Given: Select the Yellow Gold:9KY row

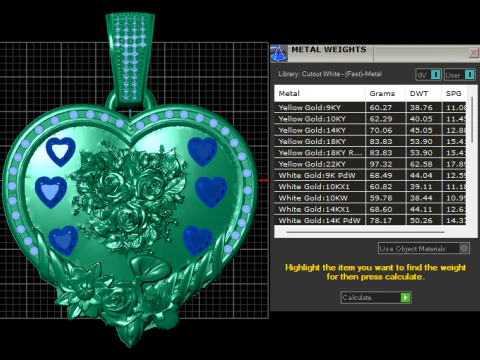Looking at the screenshot, I should pos(370,107).
